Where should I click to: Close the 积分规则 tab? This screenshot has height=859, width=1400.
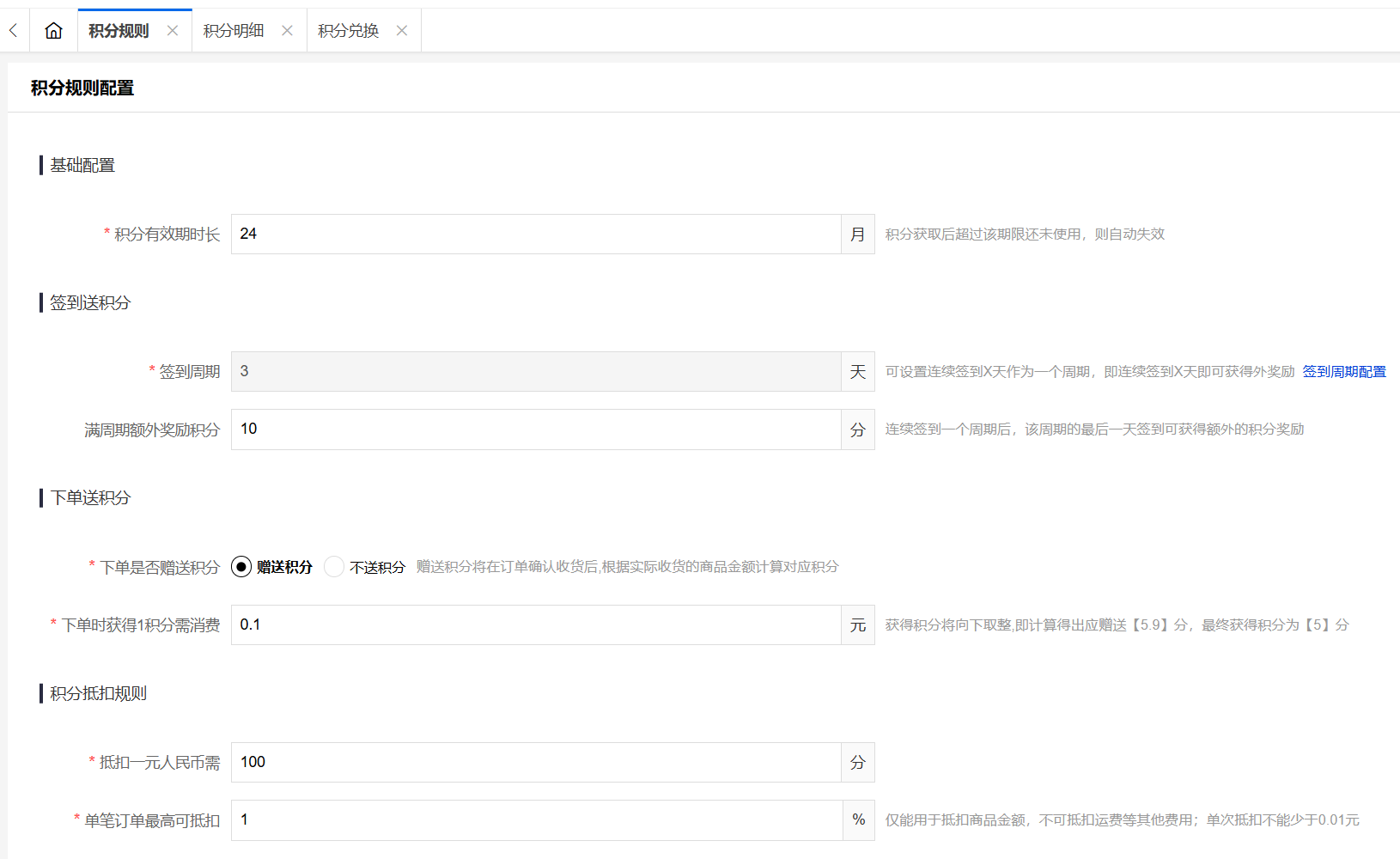pyautogui.click(x=173, y=31)
